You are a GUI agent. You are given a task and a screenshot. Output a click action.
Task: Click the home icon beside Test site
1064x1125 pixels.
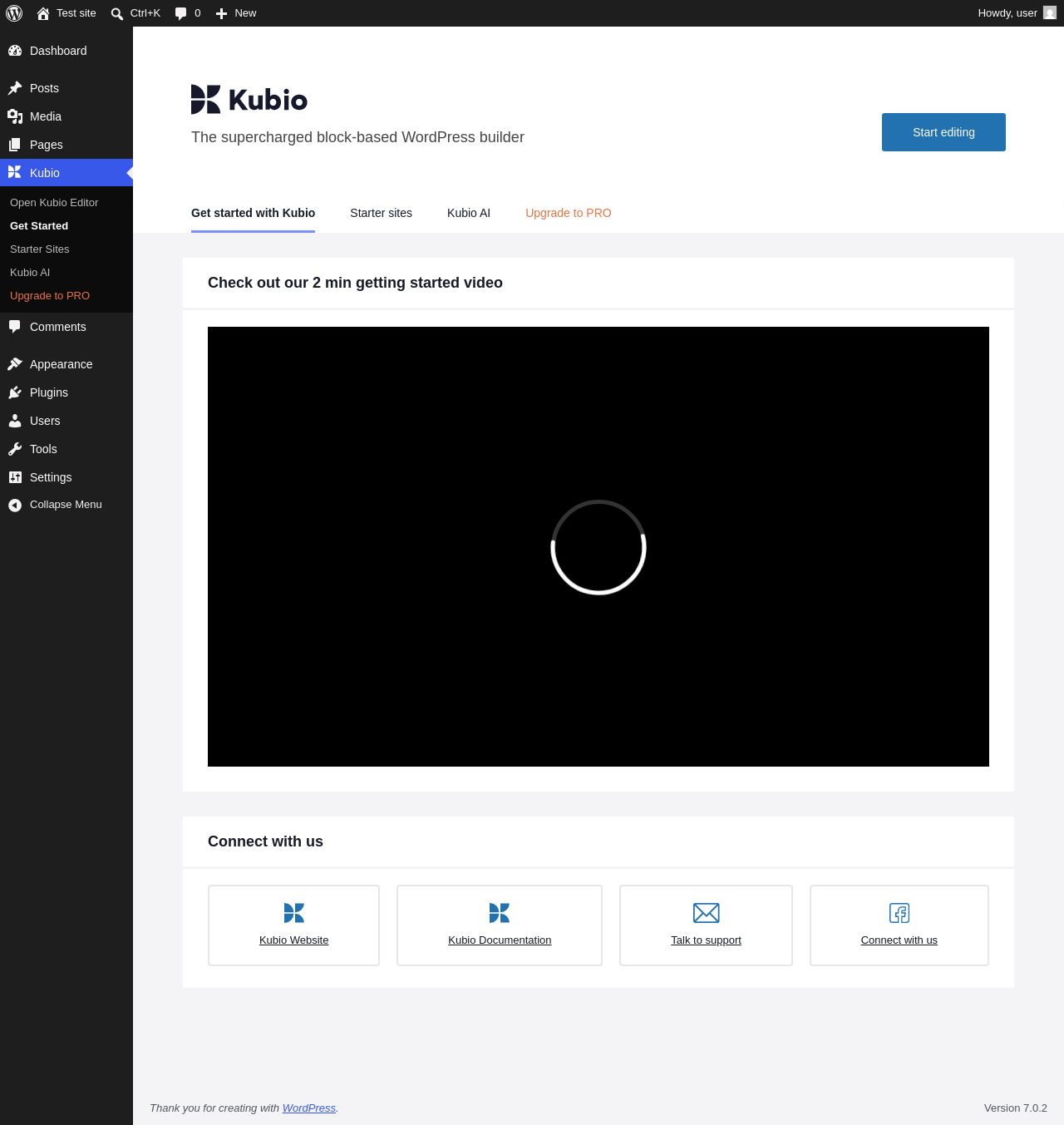point(43,13)
